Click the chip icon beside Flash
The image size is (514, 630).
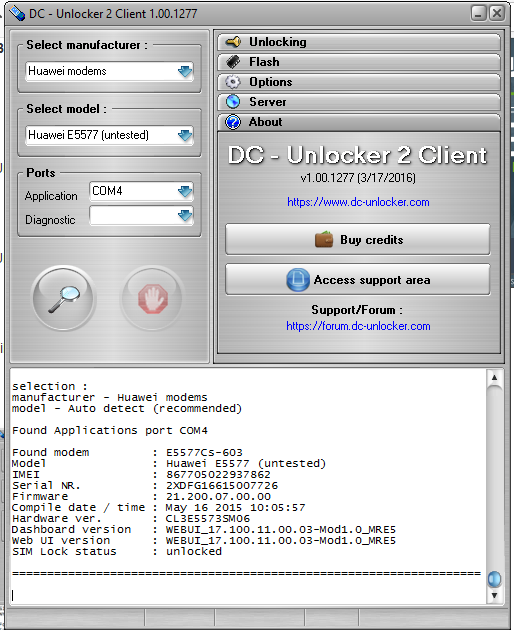tap(233, 62)
